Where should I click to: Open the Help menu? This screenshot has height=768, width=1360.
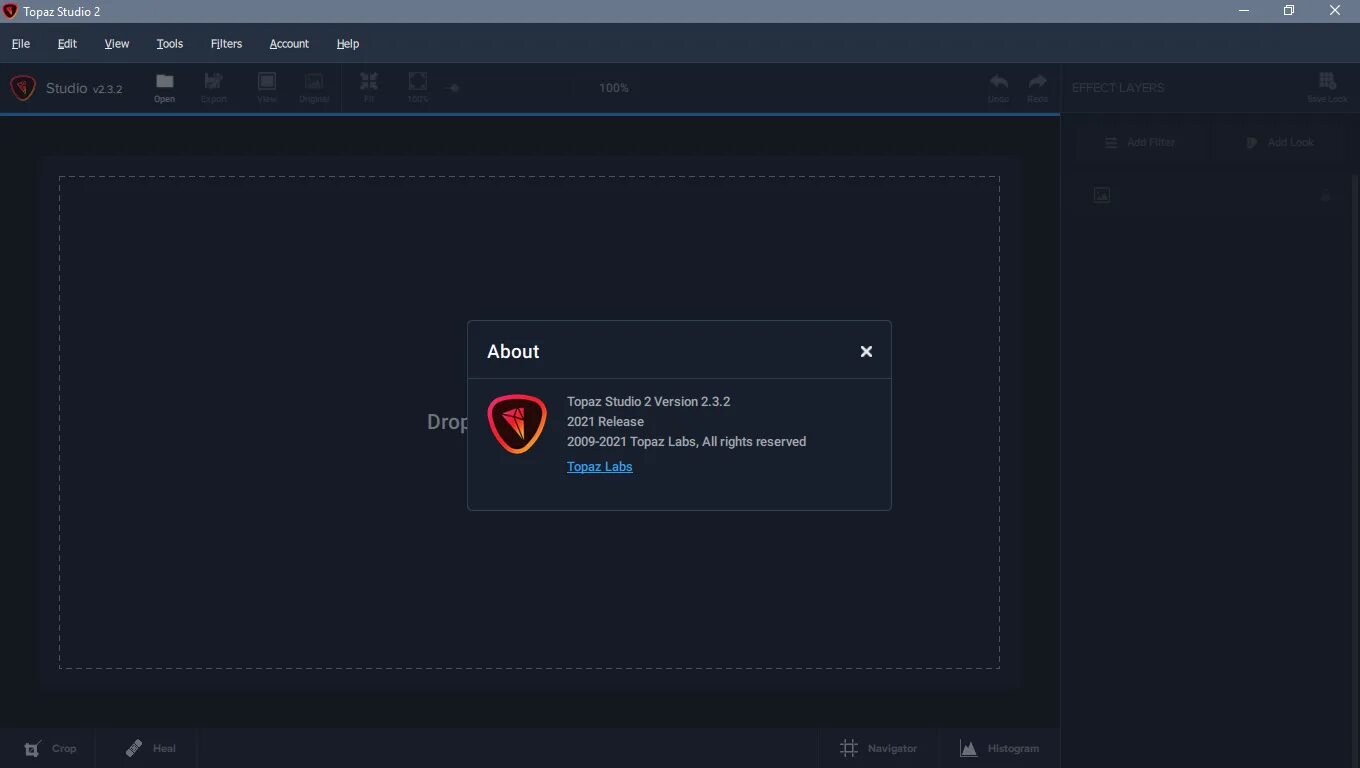point(348,44)
